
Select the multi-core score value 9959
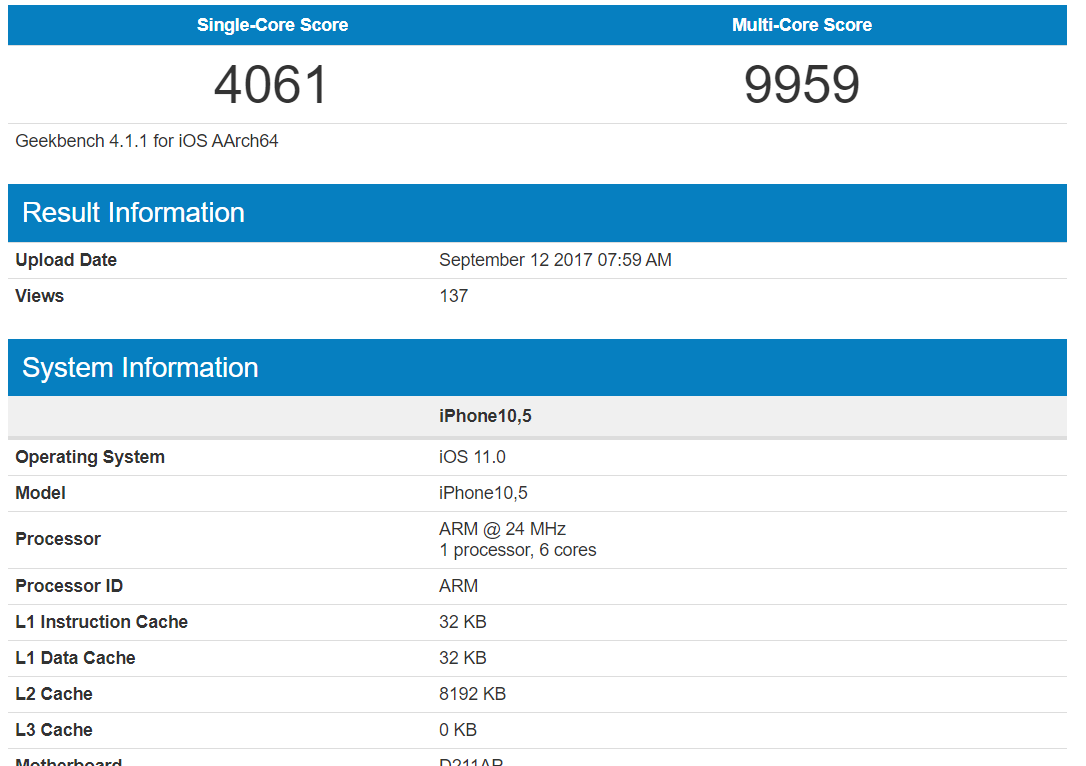[x=801, y=85]
